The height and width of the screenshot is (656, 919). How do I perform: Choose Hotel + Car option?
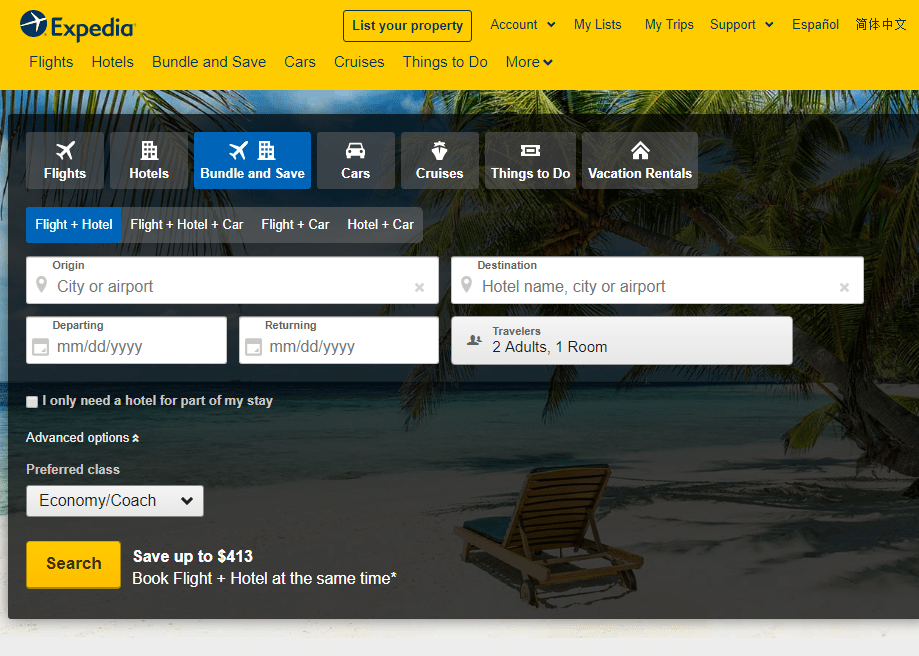(x=380, y=225)
